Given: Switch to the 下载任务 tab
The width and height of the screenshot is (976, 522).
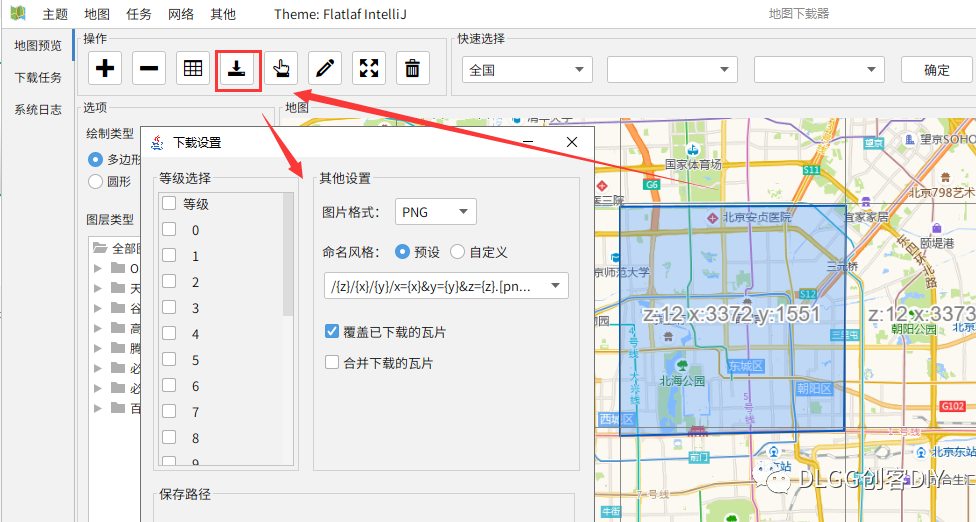Looking at the screenshot, I should 38,78.
